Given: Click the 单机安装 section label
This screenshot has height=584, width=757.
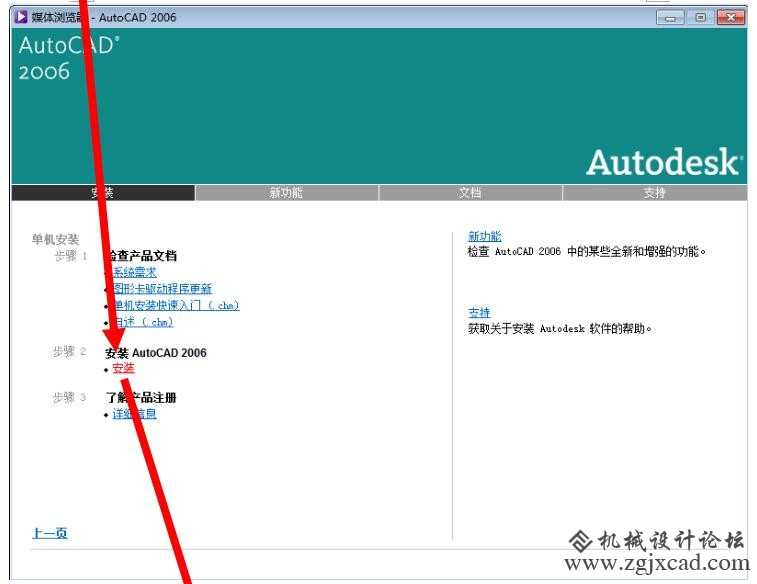Looking at the screenshot, I should (x=55, y=239).
